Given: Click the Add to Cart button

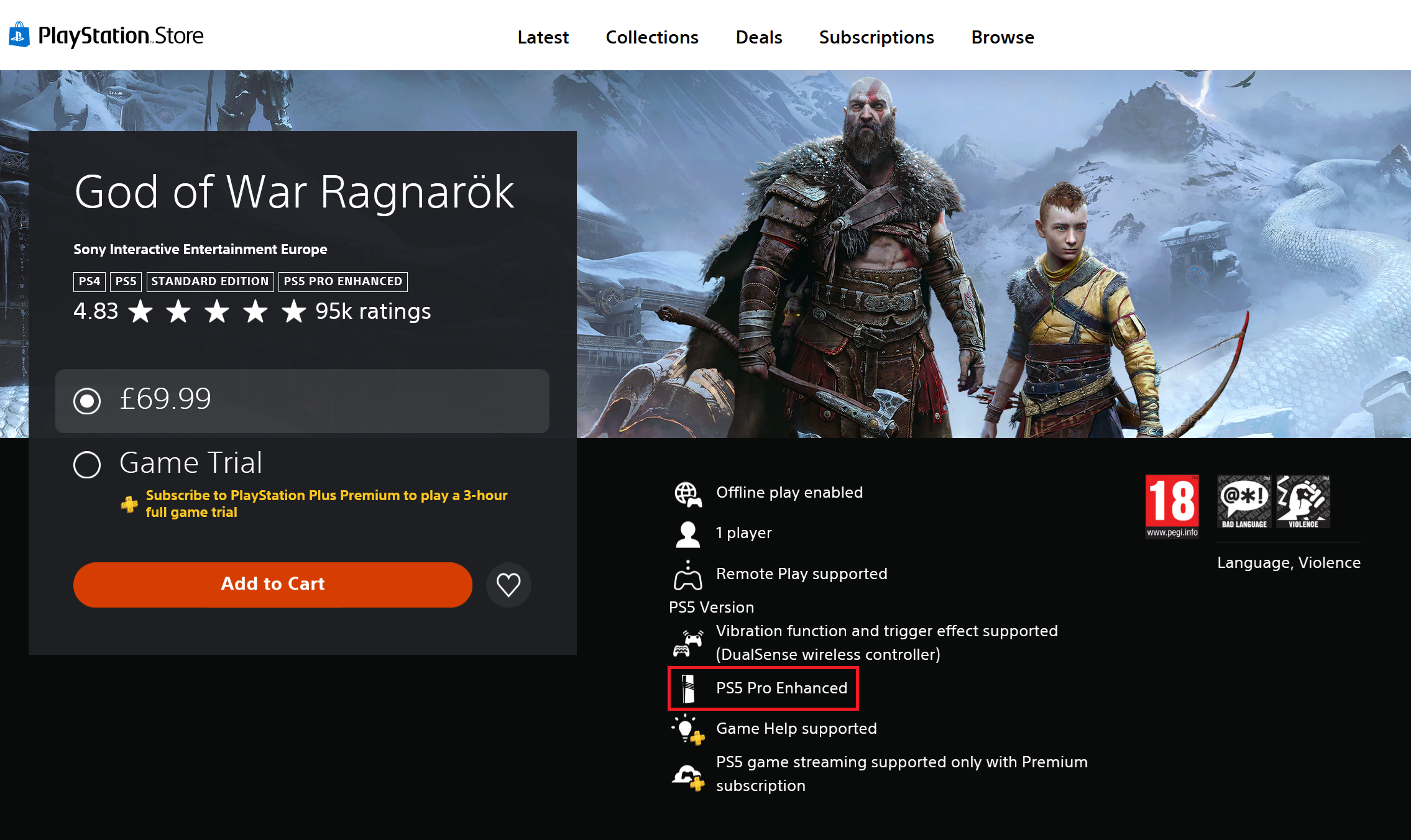Looking at the screenshot, I should pyautogui.click(x=272, y=585).
